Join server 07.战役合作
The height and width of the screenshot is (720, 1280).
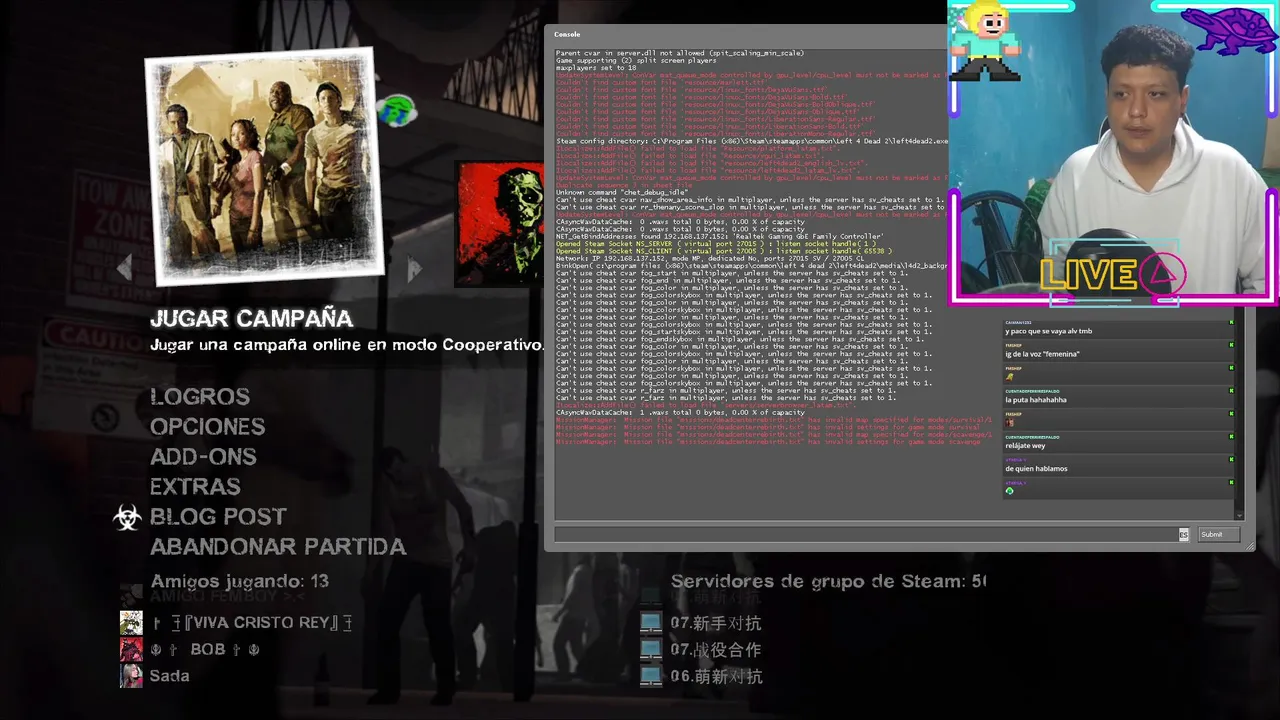pyautogui.click(x=716, y=650)
